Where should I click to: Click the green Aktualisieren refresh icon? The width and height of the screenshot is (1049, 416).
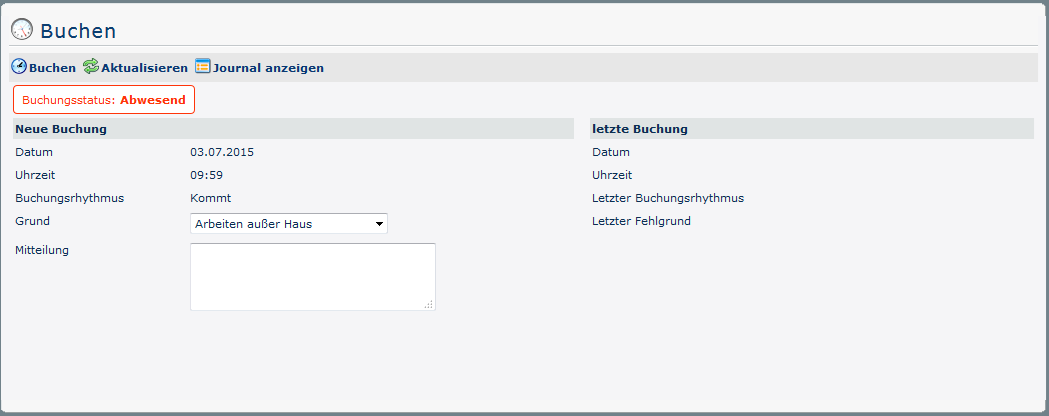[x=91, y=67]
